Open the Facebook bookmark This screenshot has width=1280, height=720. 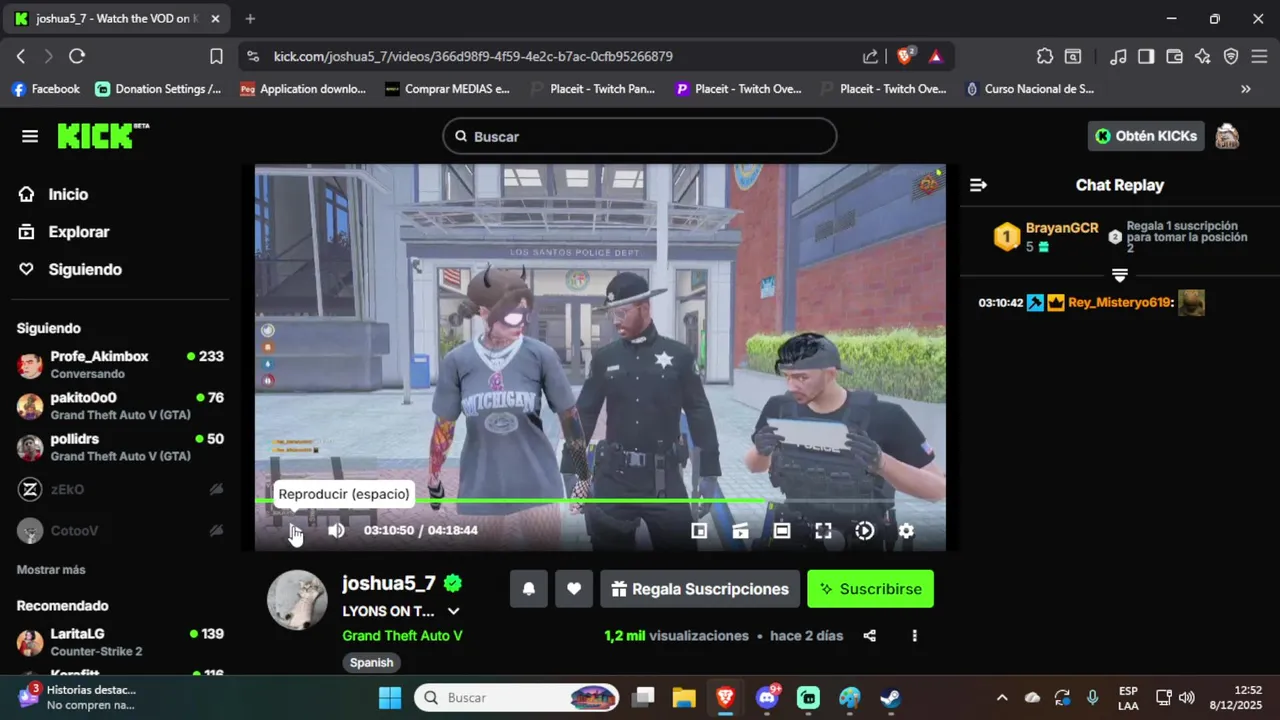(x=45, y=89)
